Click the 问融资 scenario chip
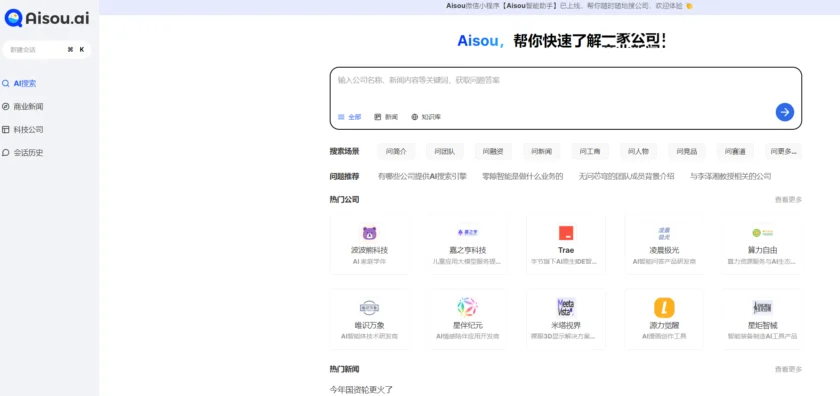The image size is (840, 396). click(493, 152)
